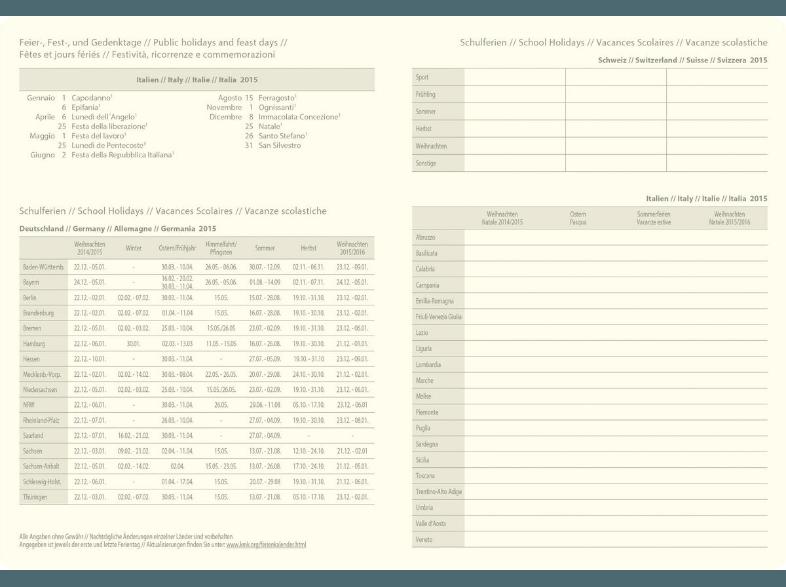Select 'Festa della Repubblica Italiana' entry
786x587 pixels.
click(123, 155)
